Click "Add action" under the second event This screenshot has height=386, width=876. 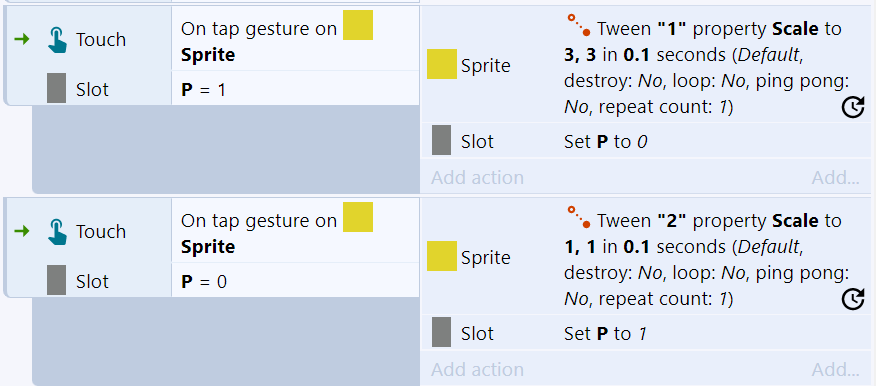click(477, 369)
